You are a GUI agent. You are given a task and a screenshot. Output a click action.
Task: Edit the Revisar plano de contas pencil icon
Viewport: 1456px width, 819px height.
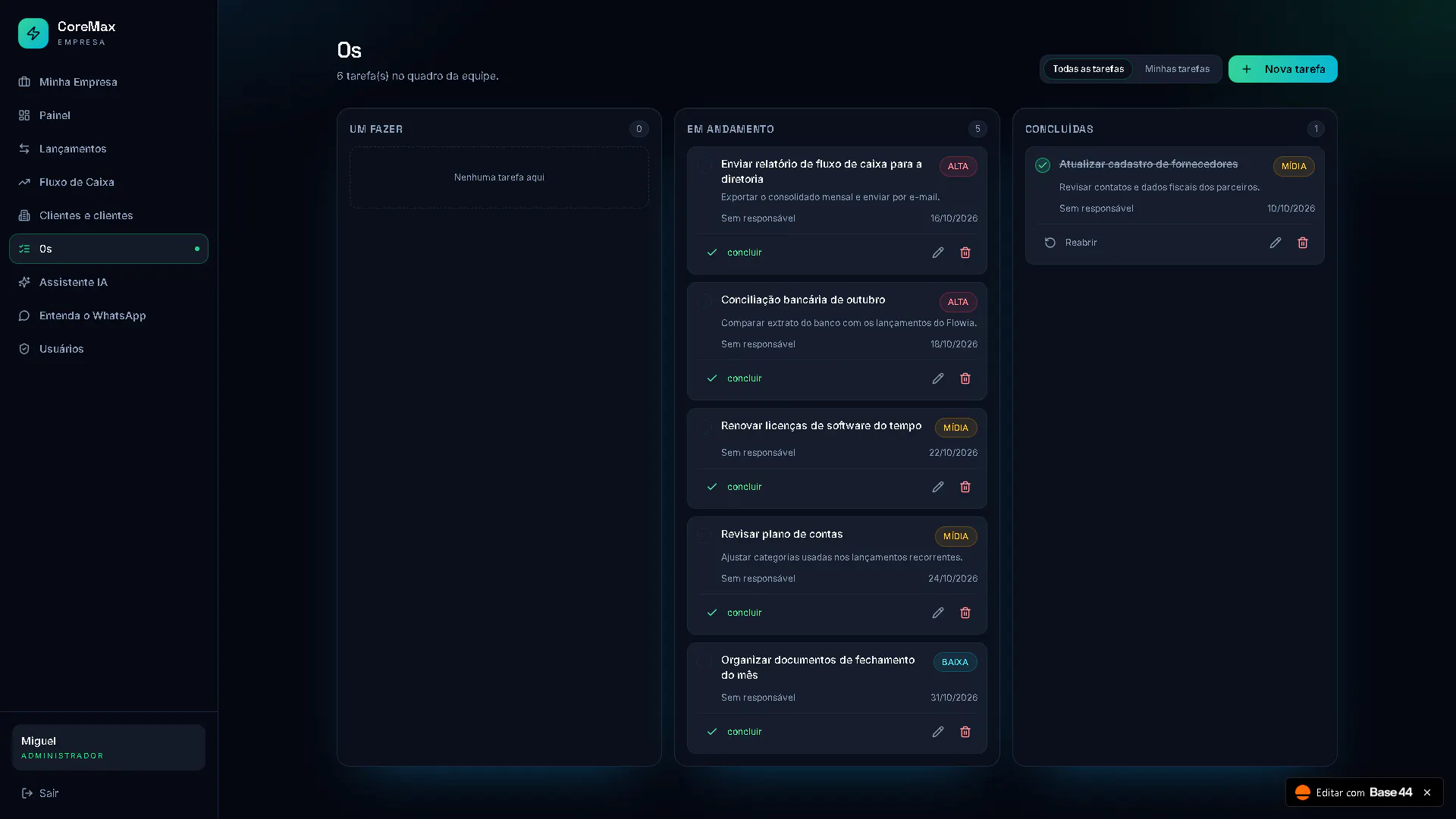938,613
